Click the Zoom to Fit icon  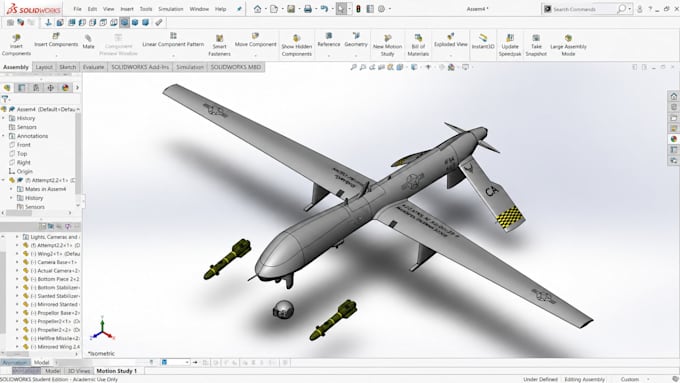coord(353,67)
